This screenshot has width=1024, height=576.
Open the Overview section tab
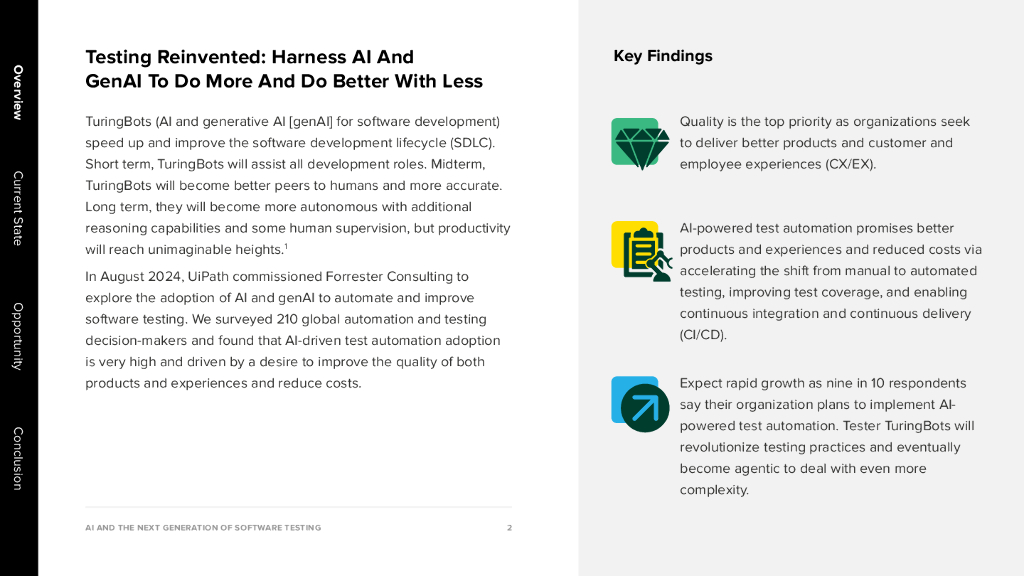(18, 92)
